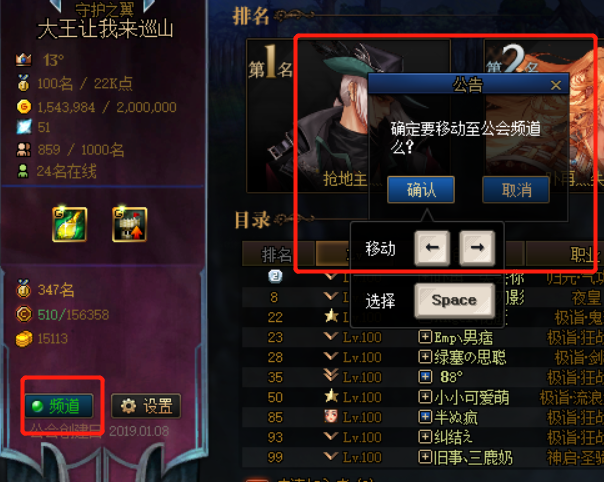Screen dimensions: 604x482
Task: Expand the plus box beside 绿塞の思聪
Action: (425, 357)
